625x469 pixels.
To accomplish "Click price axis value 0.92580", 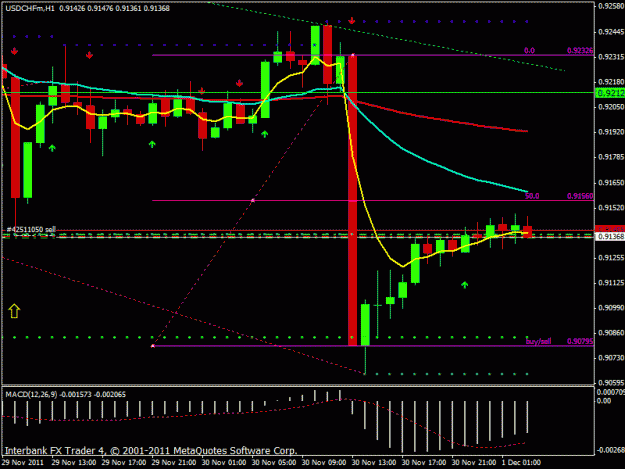I will pos(611,6).
